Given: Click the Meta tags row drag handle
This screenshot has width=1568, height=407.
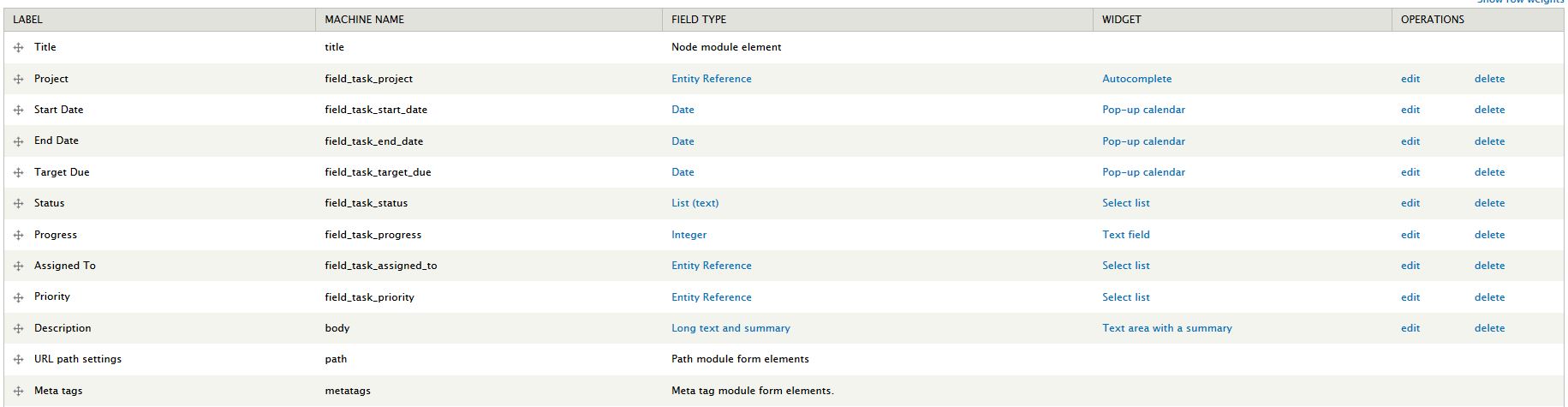Looking at the screenshot, I should pyautogui.click(x=19, y=392).
